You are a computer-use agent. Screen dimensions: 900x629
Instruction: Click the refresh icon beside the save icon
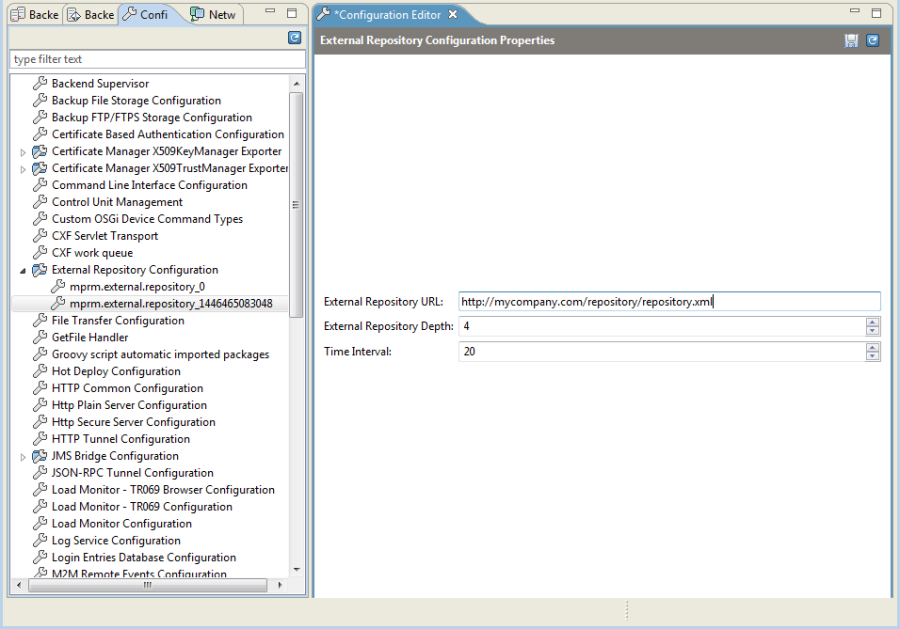pyautogui.click(x=872, y=40)
